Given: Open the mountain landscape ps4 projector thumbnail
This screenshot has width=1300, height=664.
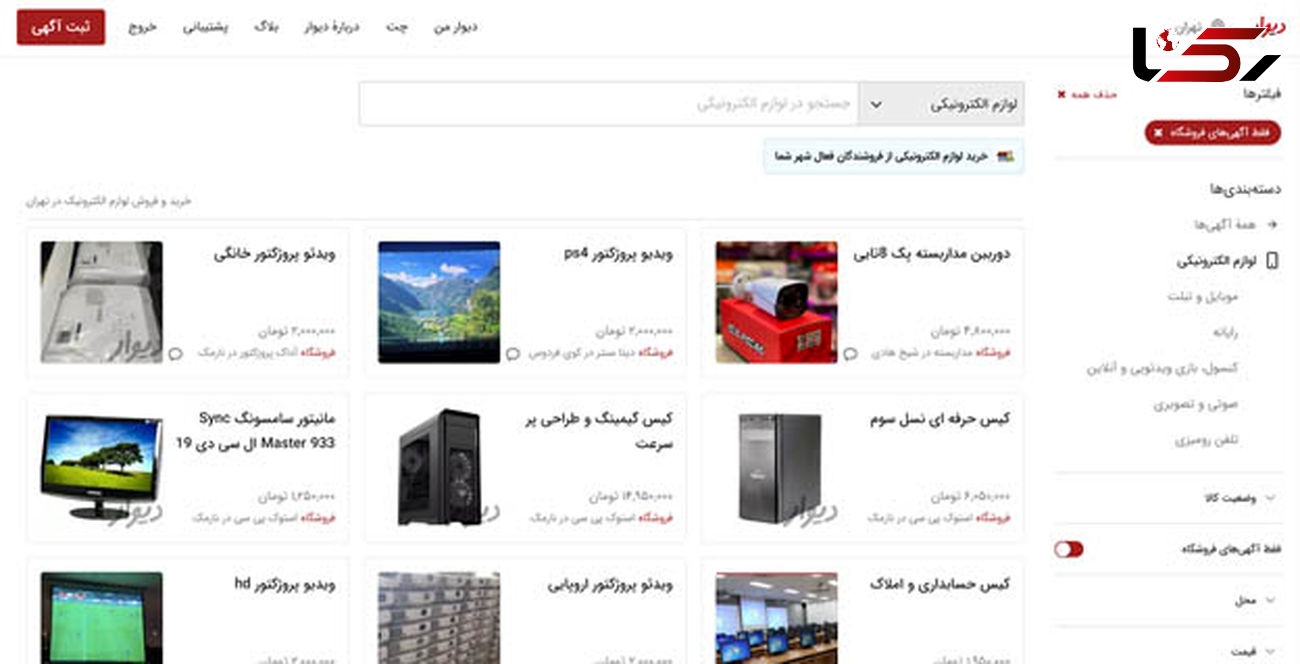Looking at the screenshot, I should pyautogui.click(x=439, y=302).
